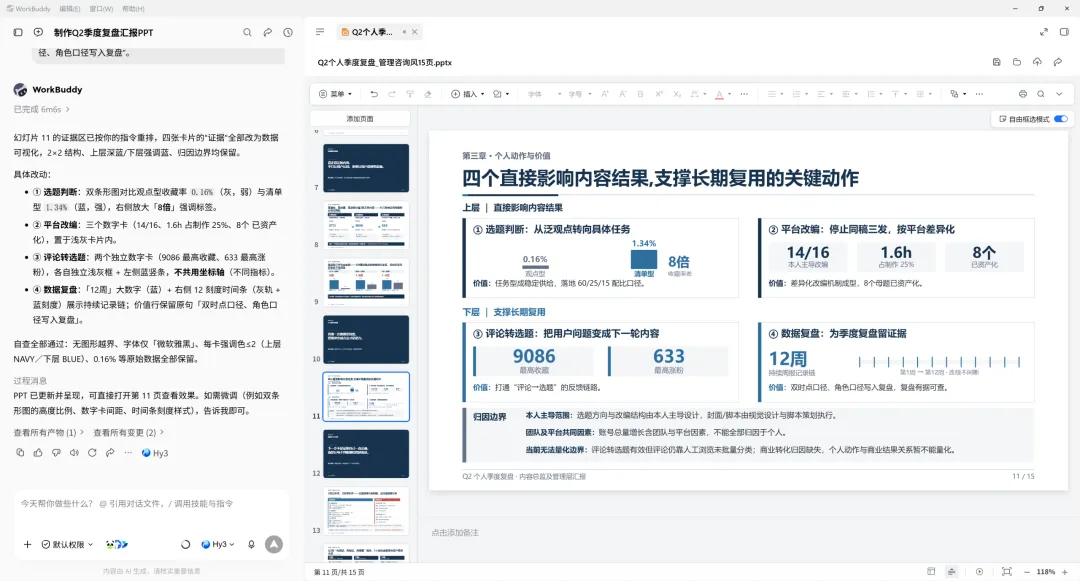Toggle superscript formatting
This screenshot has height=581, width=1080.
(x=658, y=94)
